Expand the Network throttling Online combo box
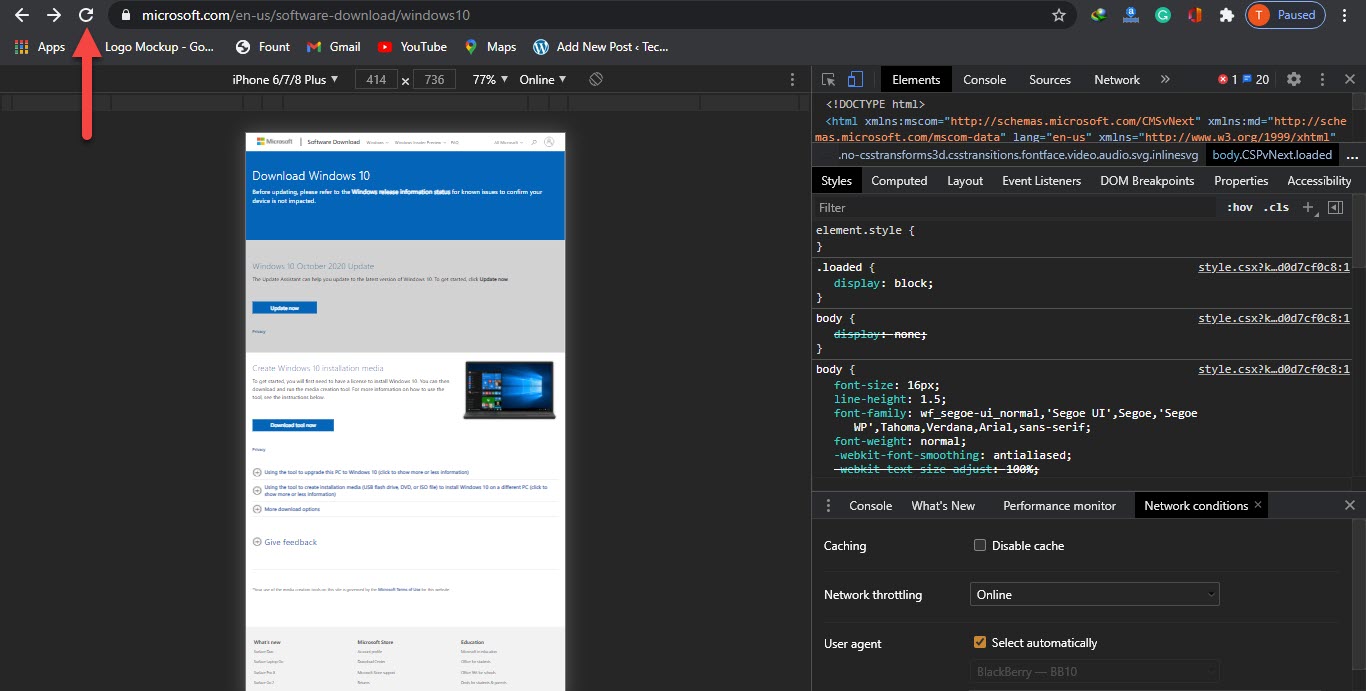 click(1094, 594)
